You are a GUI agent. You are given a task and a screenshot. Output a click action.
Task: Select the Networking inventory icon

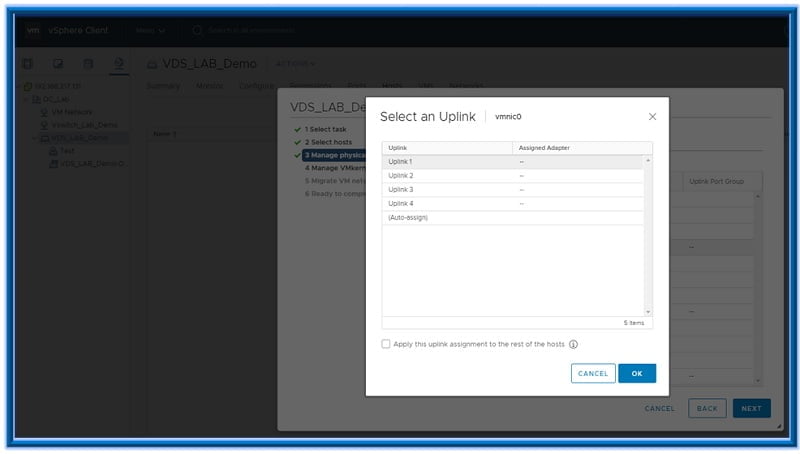pyautogui.click(x=118, y=64)
